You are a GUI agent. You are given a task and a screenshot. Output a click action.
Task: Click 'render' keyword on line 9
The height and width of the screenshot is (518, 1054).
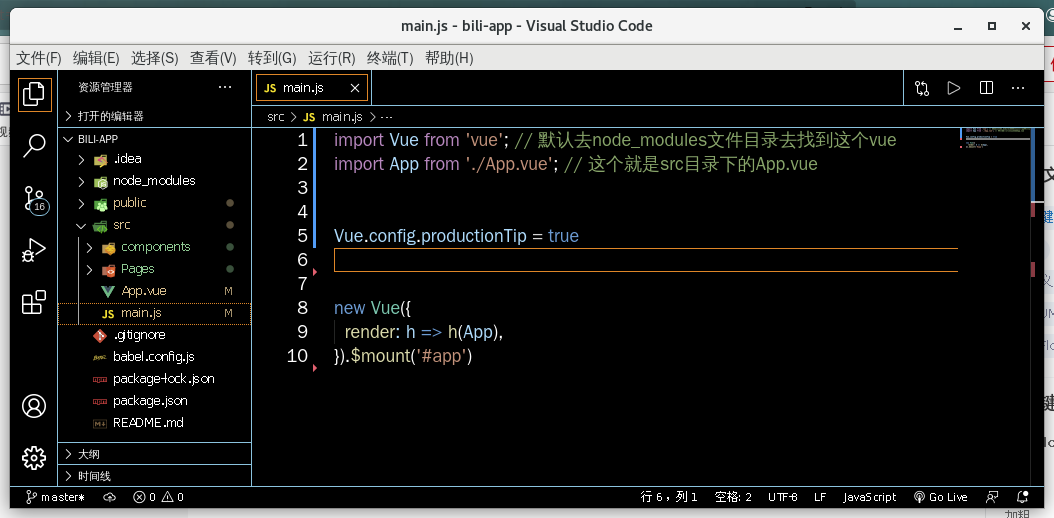(368, 332)
